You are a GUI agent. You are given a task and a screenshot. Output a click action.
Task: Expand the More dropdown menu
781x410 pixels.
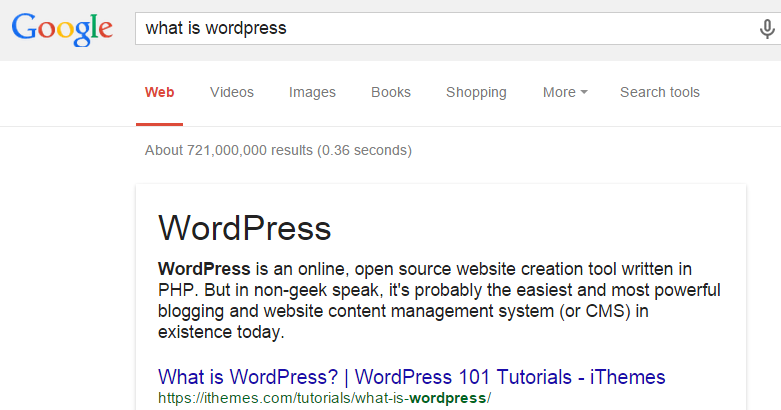(x=565, y=92)
